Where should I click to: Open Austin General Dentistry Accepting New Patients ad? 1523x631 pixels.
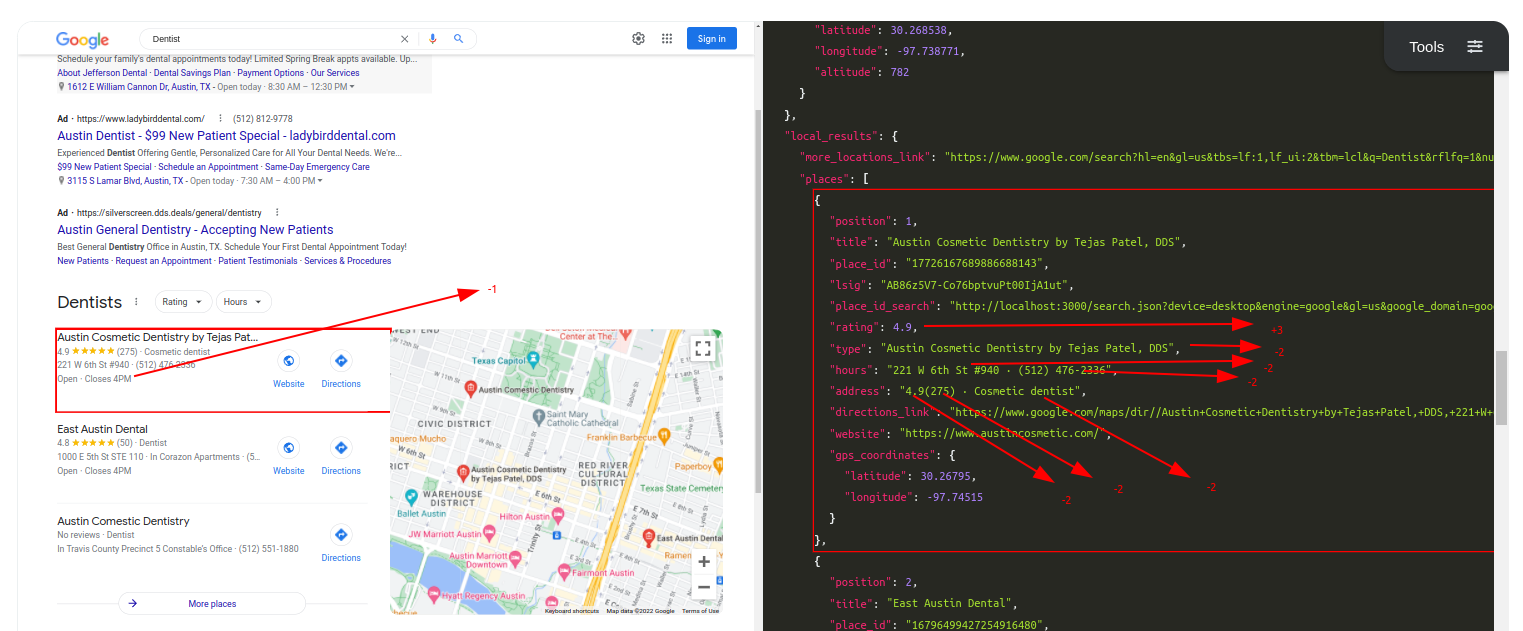195,230
